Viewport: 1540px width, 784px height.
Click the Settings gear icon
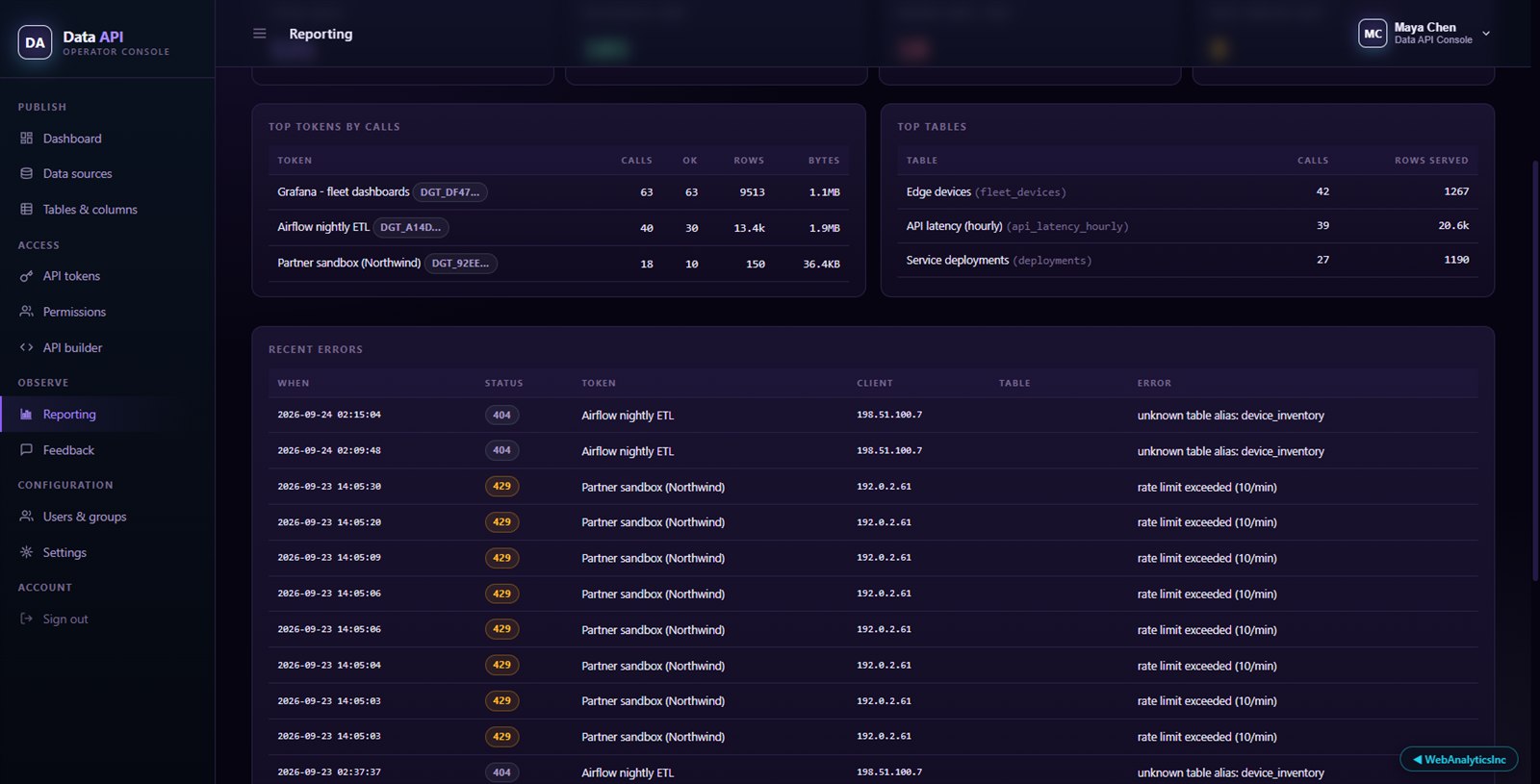pyautogui.click(x=27, y=552)
